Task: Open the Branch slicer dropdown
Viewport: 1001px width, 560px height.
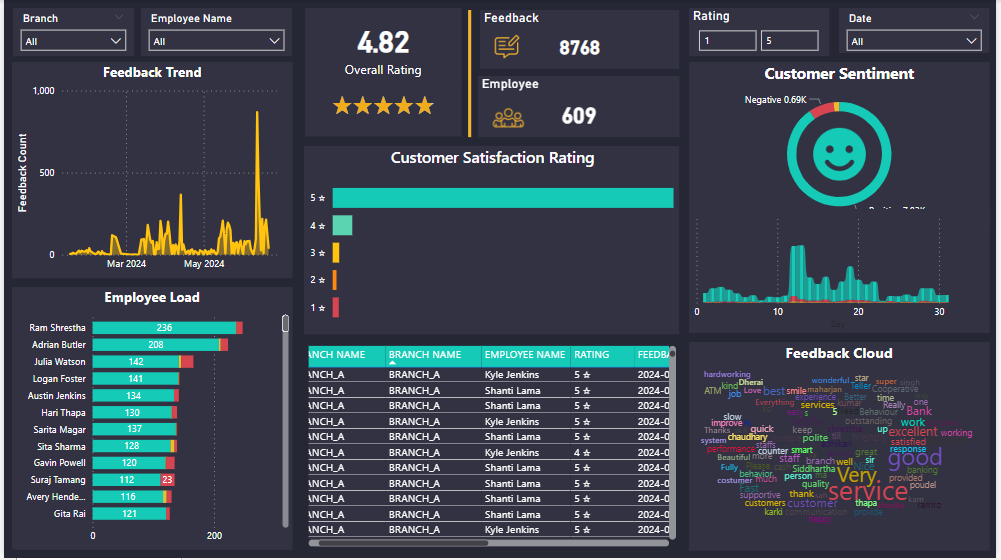Action: point(73,41)
